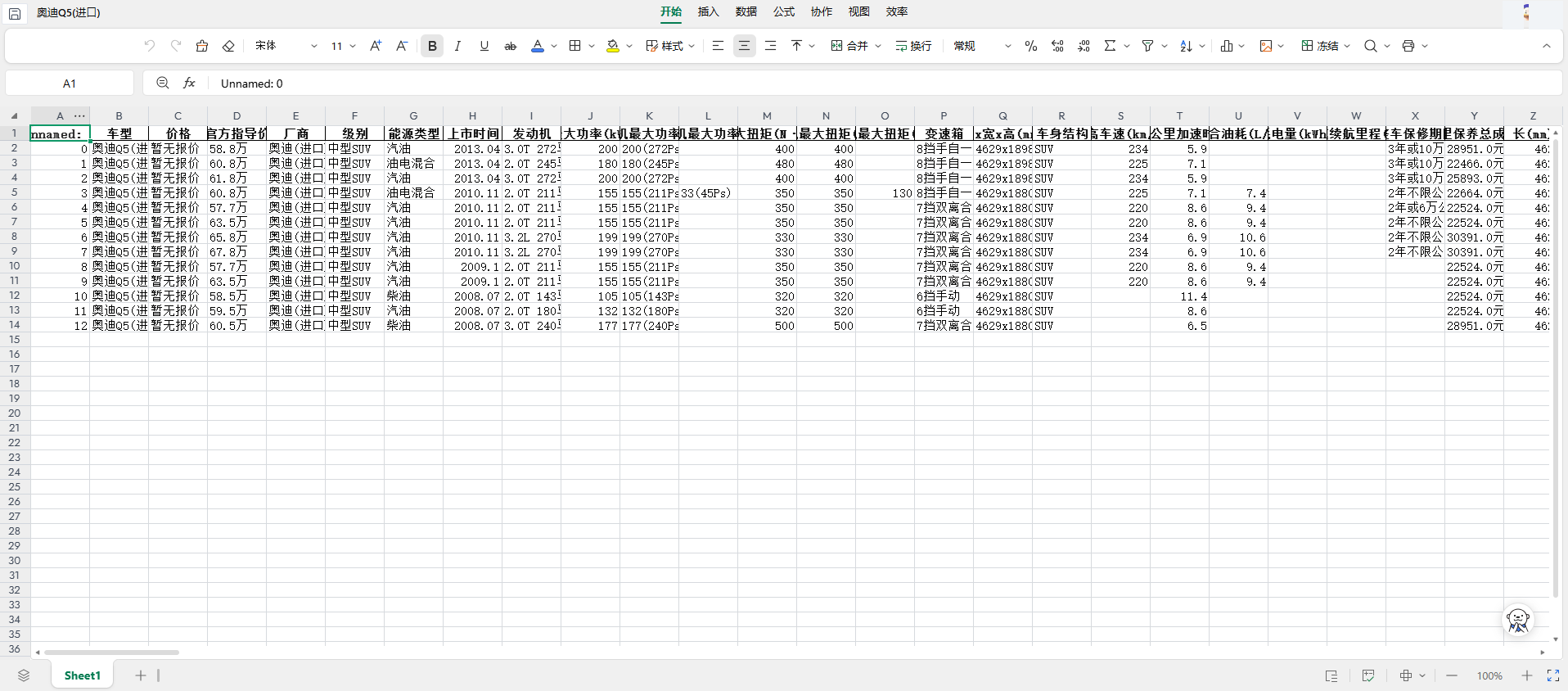Click the save icon beside the file name
Viewport: 1568px width, 691px height.
point(15,13)
